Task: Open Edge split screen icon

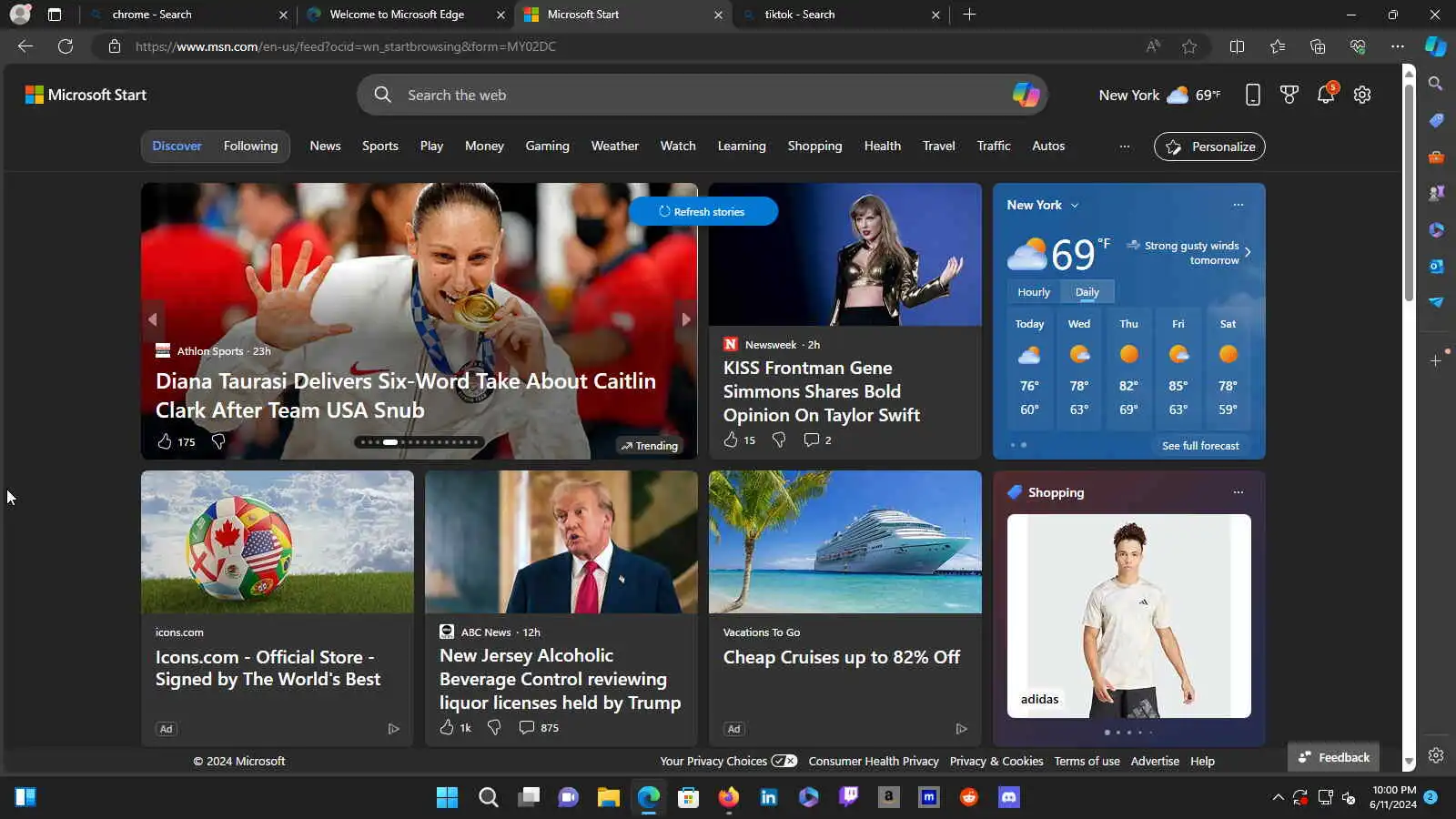Action: click(x=1237, y=46)
